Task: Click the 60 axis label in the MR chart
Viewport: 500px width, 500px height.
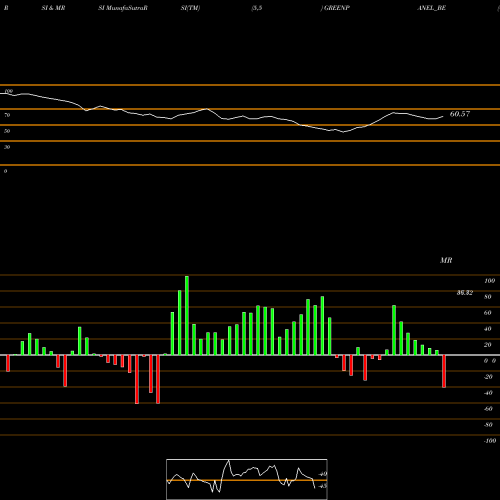Action: click(x=488, y=313)
